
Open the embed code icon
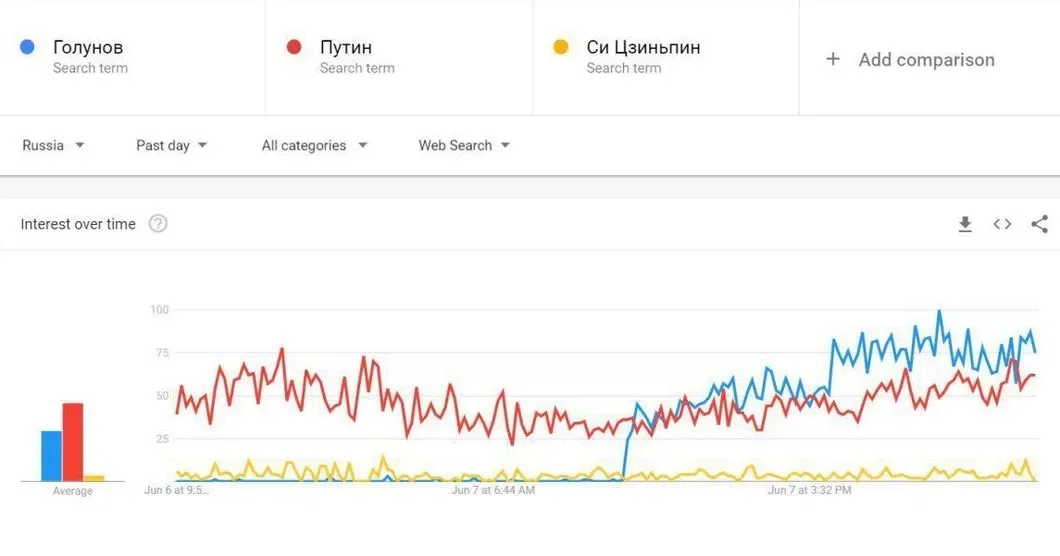pos(1002,224)
